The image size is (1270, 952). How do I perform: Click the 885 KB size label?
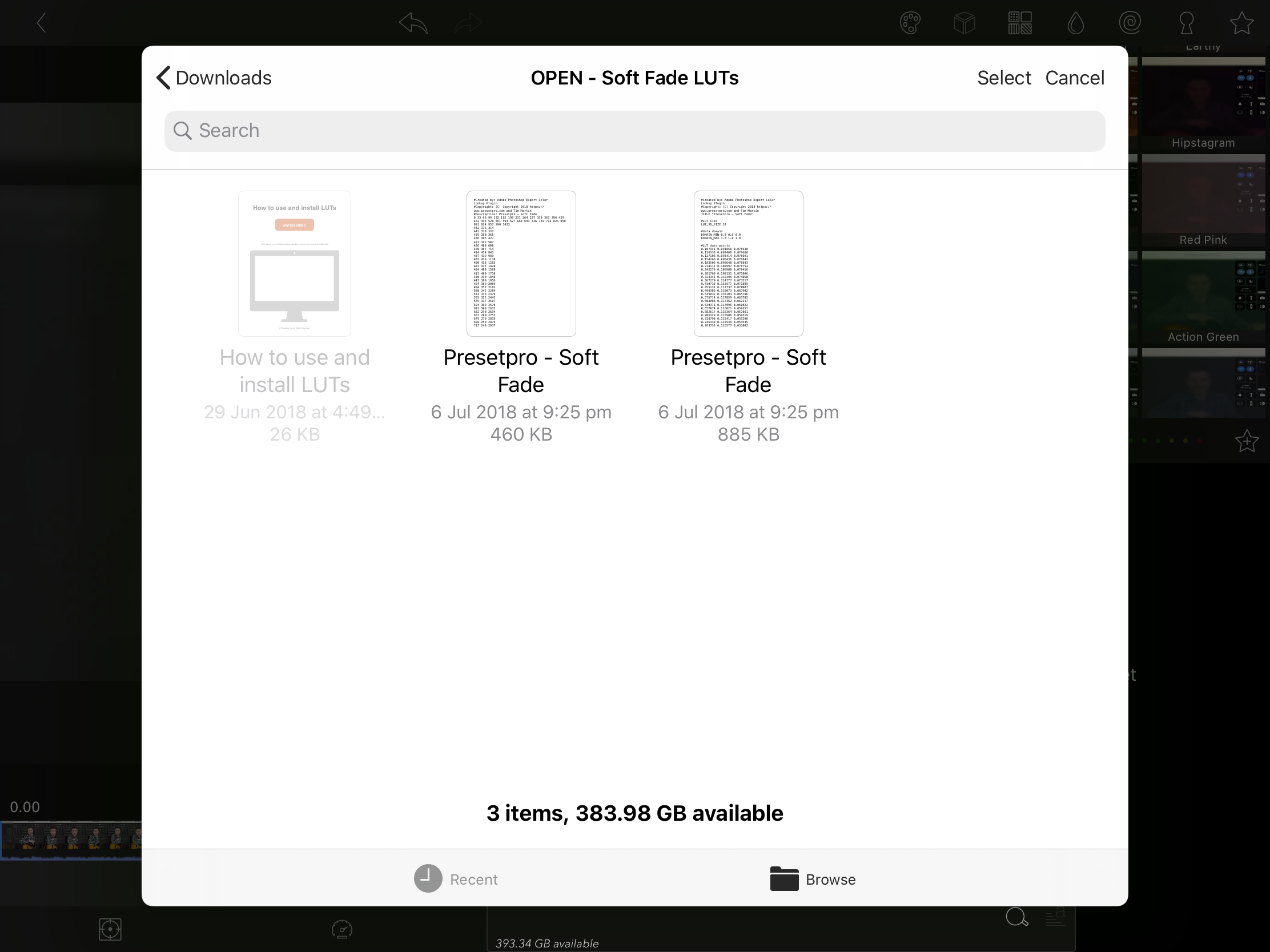click(x=748, y=434)
